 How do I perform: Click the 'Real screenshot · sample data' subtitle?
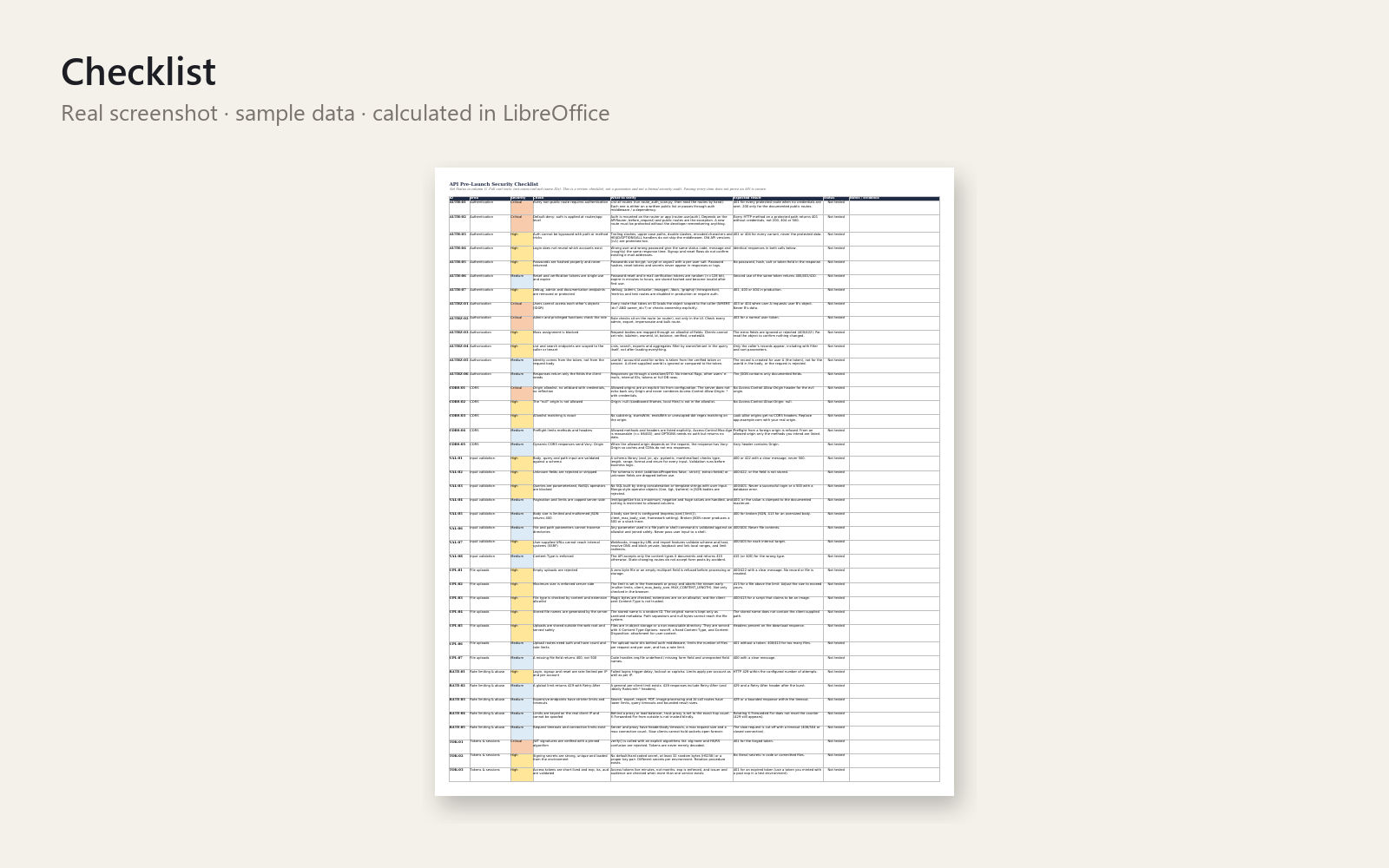207,113
